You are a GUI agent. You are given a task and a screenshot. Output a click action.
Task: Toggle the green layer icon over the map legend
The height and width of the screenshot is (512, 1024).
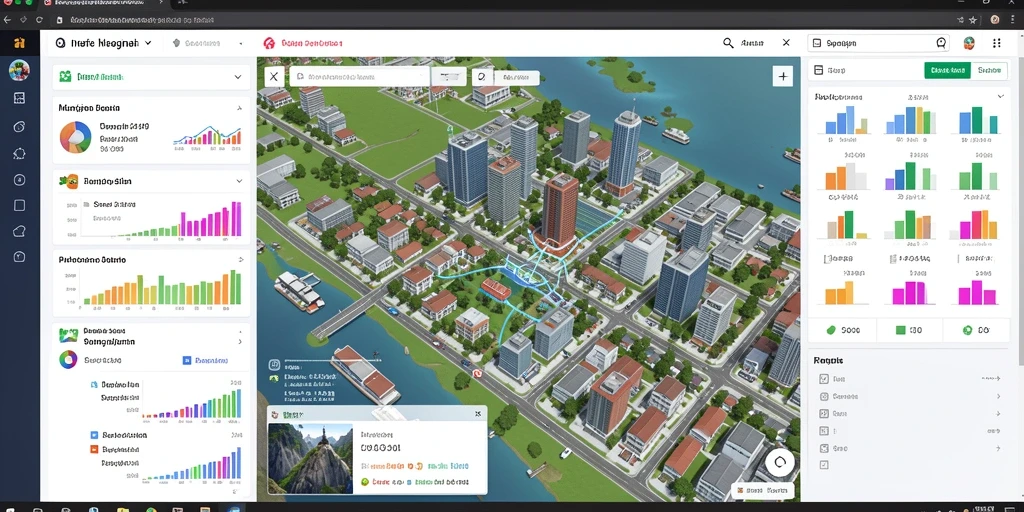point(274,377)
